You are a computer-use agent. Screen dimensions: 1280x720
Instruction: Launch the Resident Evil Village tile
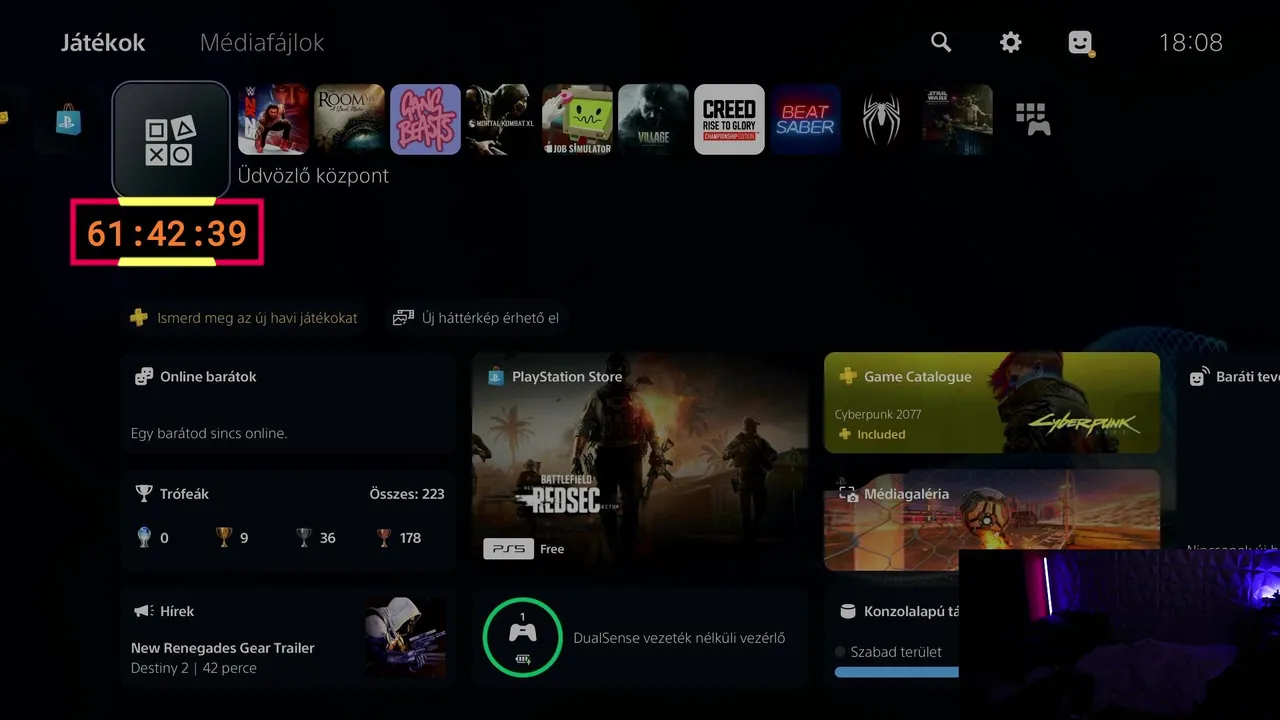654,119
